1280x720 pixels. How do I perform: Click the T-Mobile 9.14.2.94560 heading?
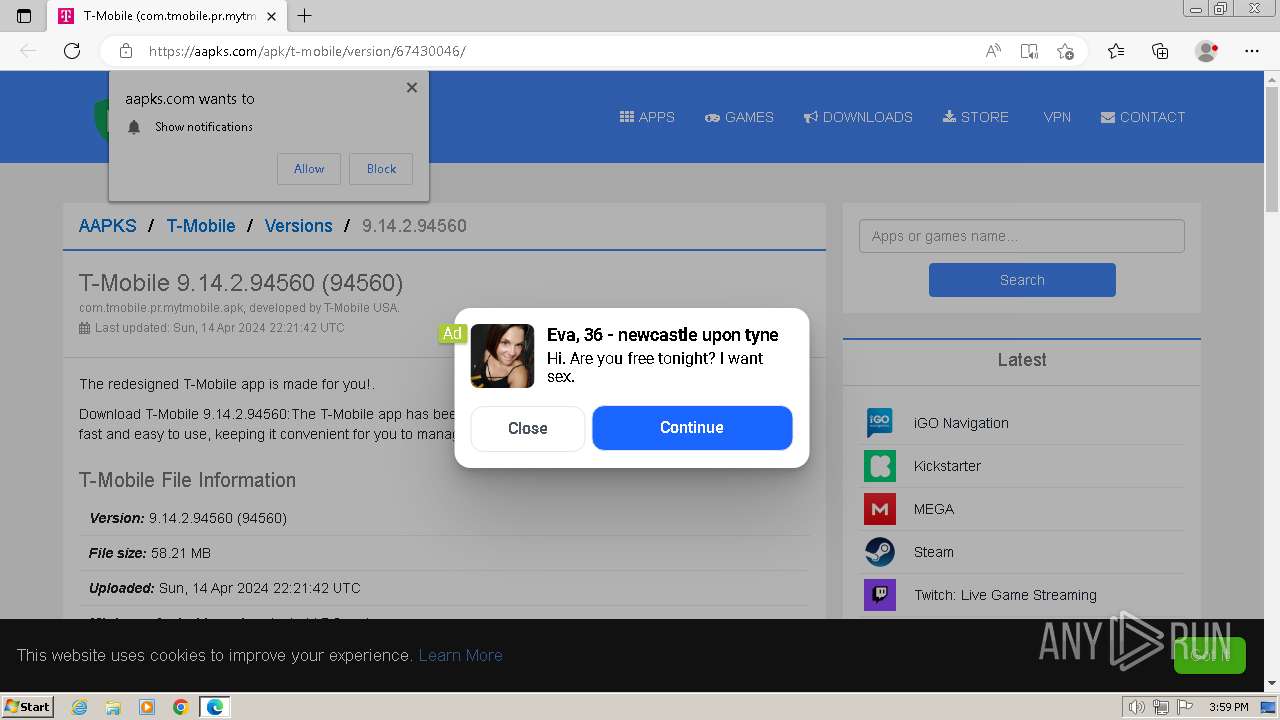[241, 283]
